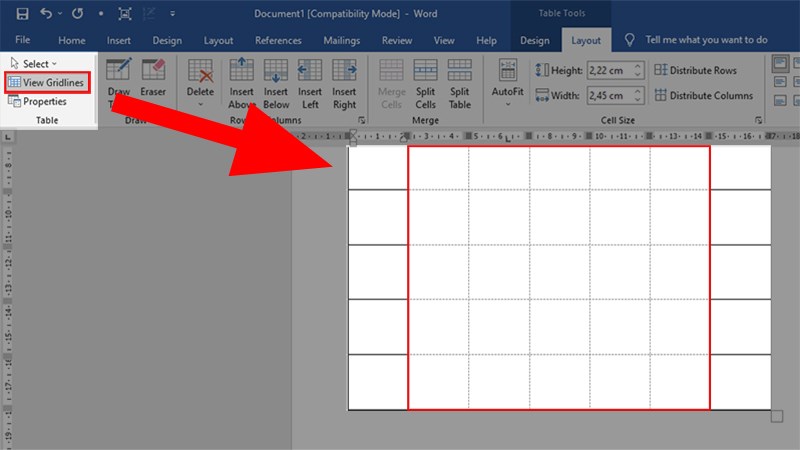Add a column using Insert Left

[x=310, y=84]
